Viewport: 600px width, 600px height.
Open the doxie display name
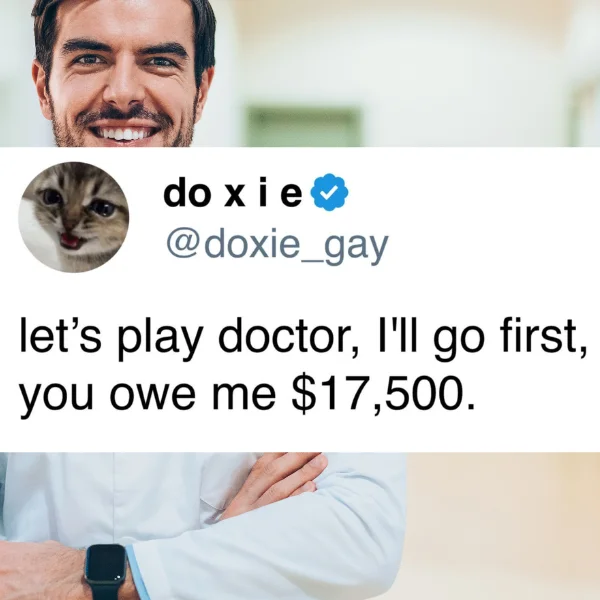point(233,193)
